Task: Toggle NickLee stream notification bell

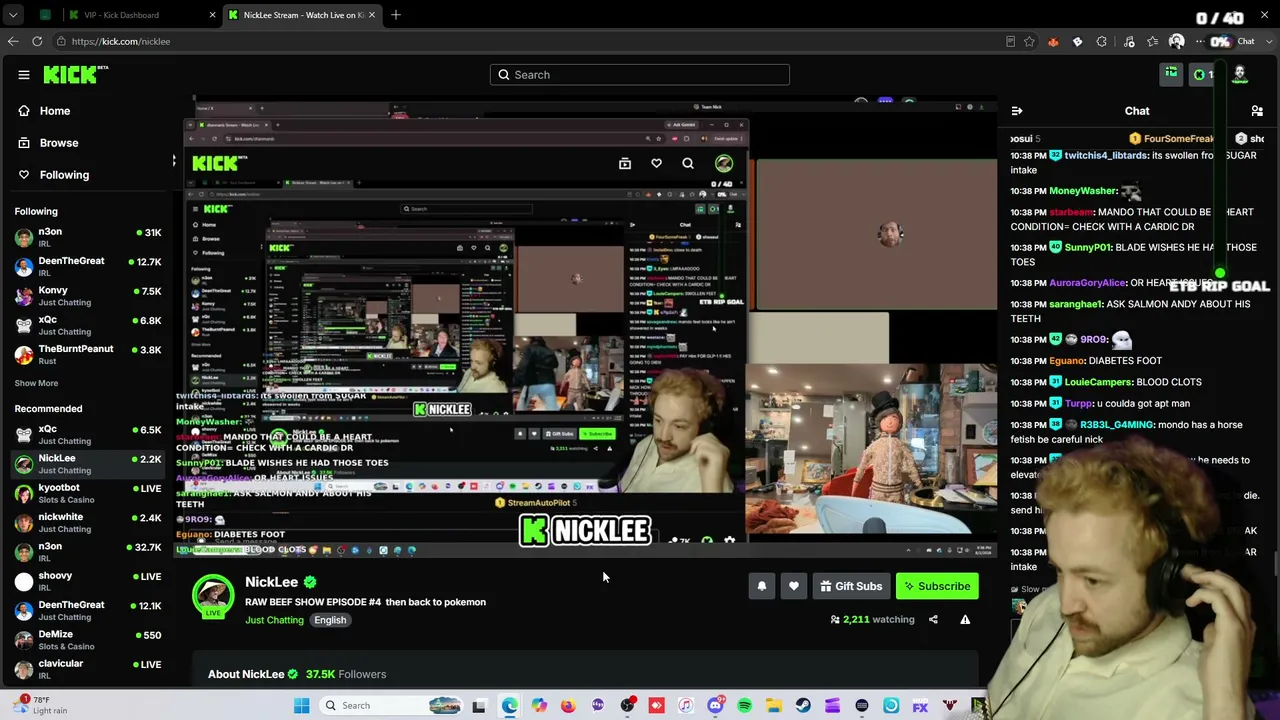Action: 762,587
